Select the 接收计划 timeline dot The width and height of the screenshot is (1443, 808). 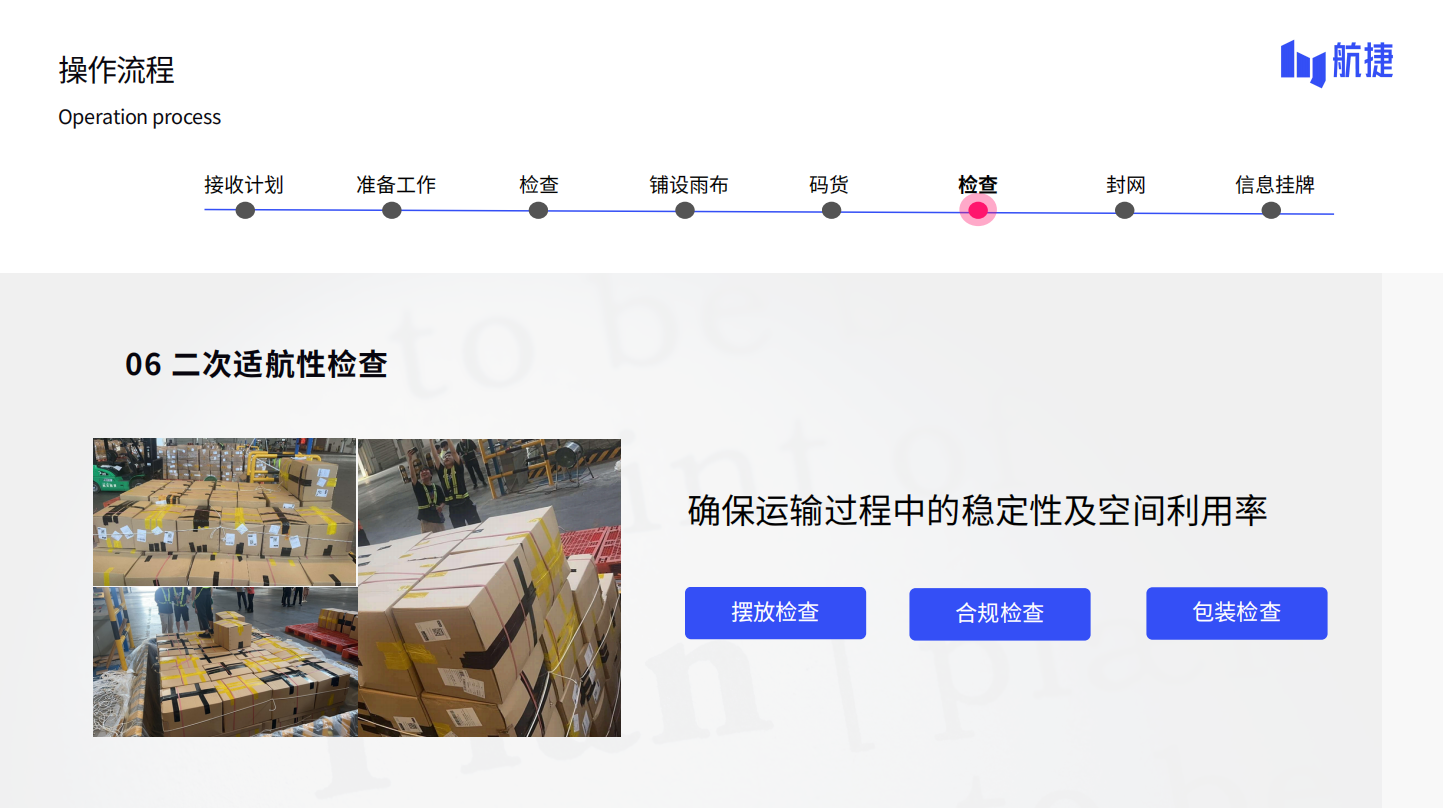point(245,210)
